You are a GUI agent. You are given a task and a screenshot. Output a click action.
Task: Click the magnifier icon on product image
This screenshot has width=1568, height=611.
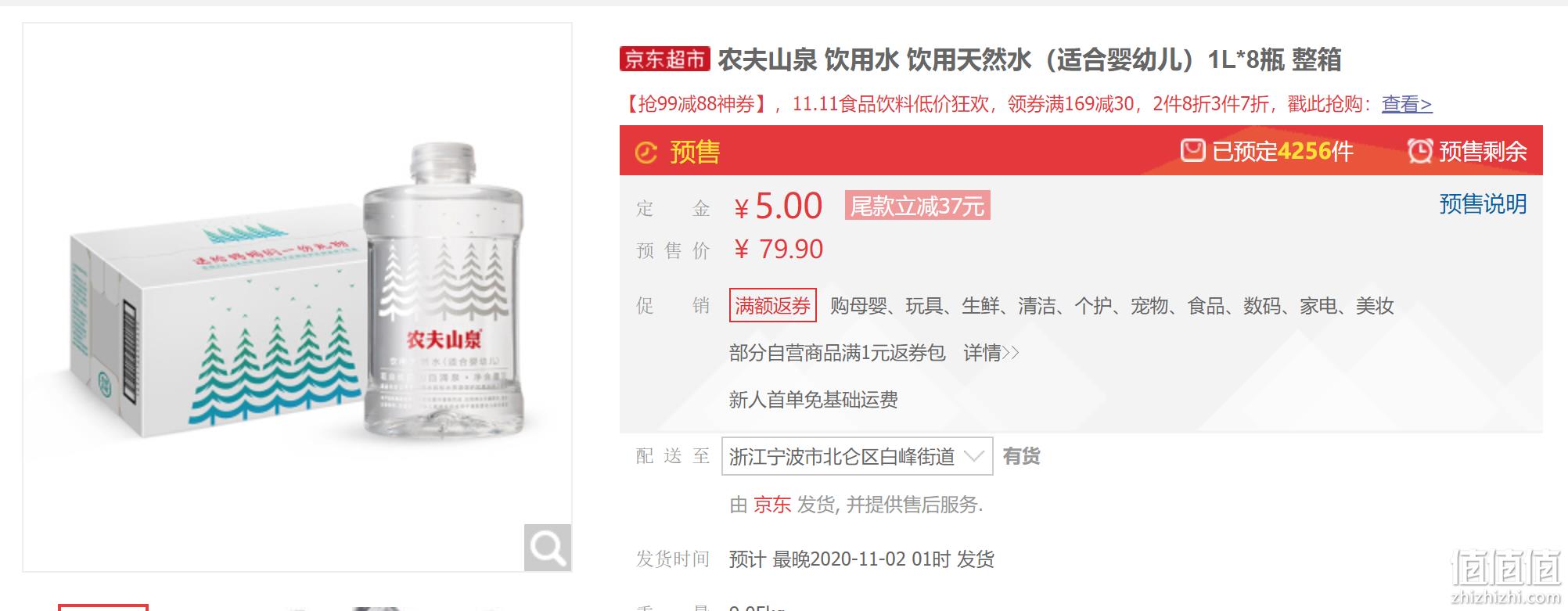pos(548,548)
